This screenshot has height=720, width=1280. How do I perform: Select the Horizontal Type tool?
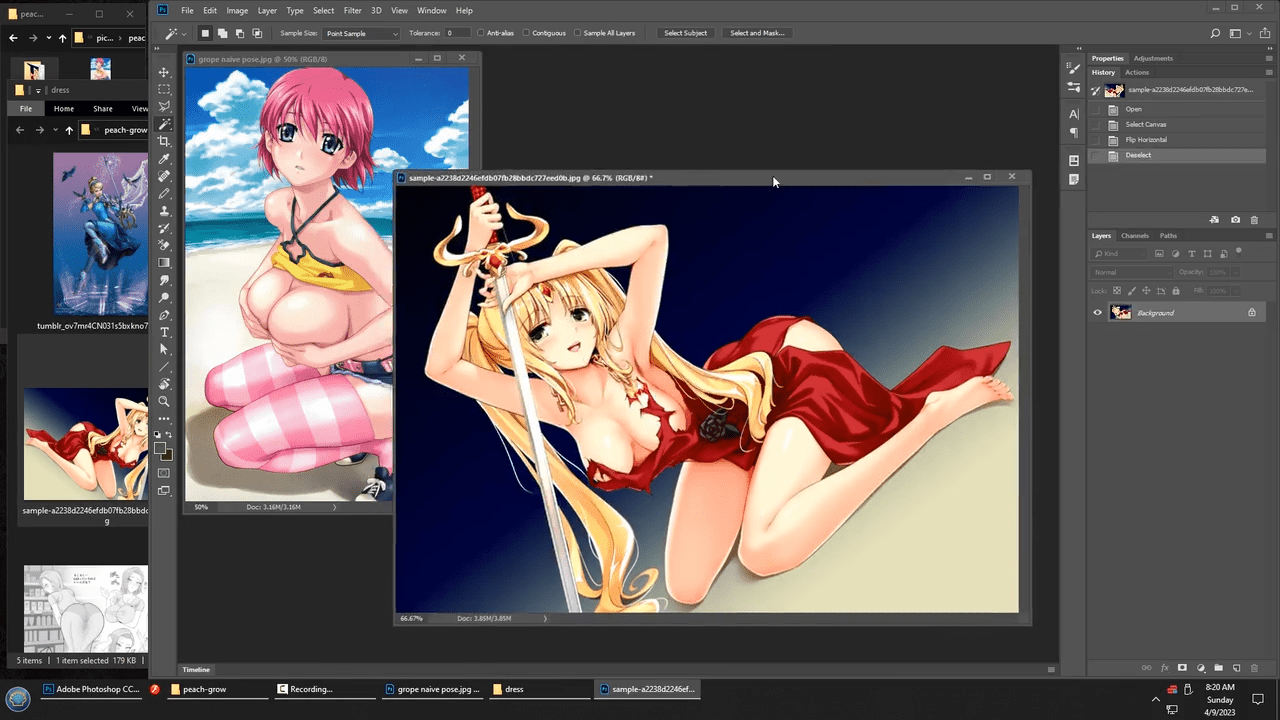[x=164, y=332]
